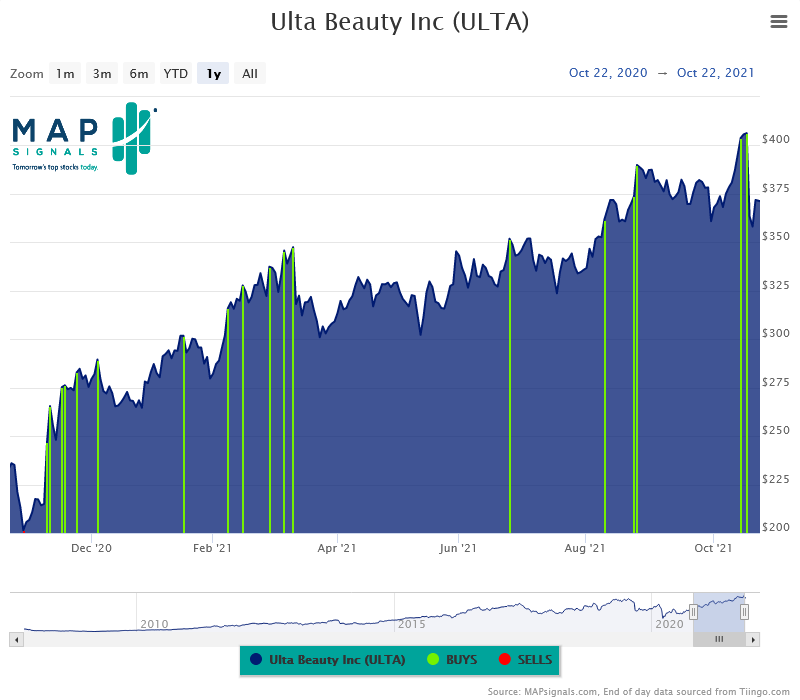Click the $200 price axis label
This screenshot has height=700, width=800.
[x=776, y=527]
